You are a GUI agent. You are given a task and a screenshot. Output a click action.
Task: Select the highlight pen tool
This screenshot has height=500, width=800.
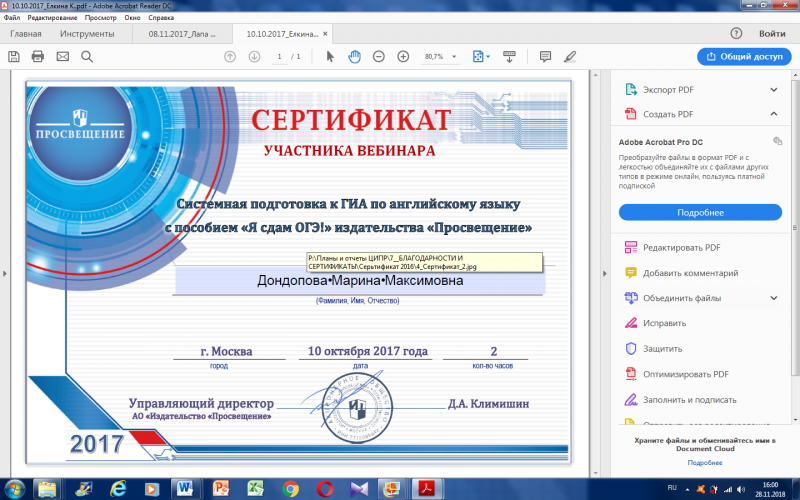point(570,57)
